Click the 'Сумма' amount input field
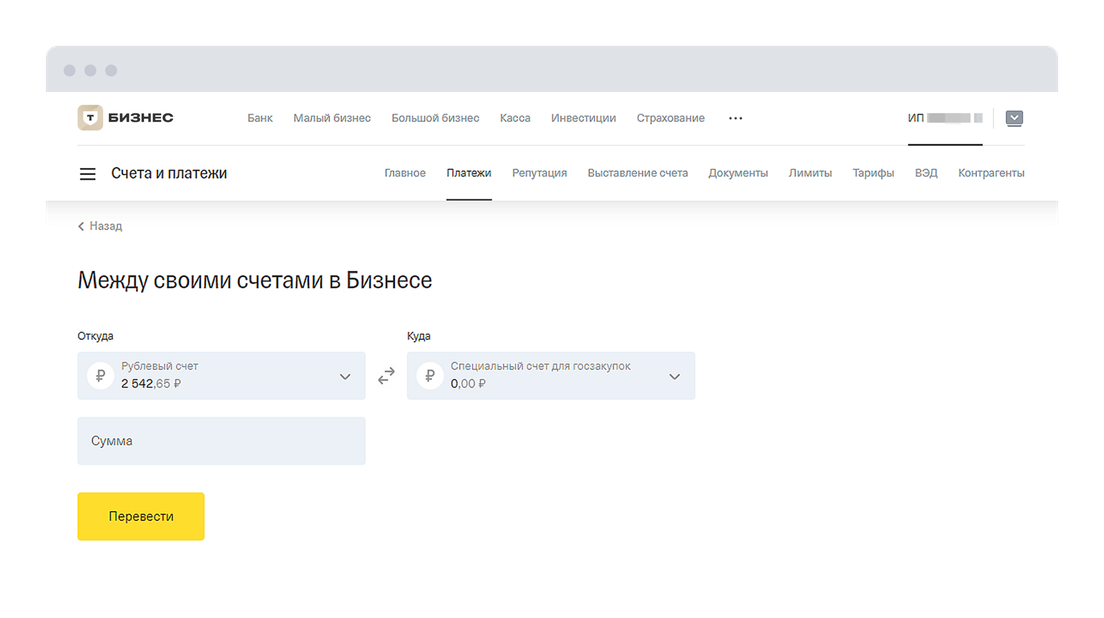Screen dimensions: 1104x618 tap(221, 441)
